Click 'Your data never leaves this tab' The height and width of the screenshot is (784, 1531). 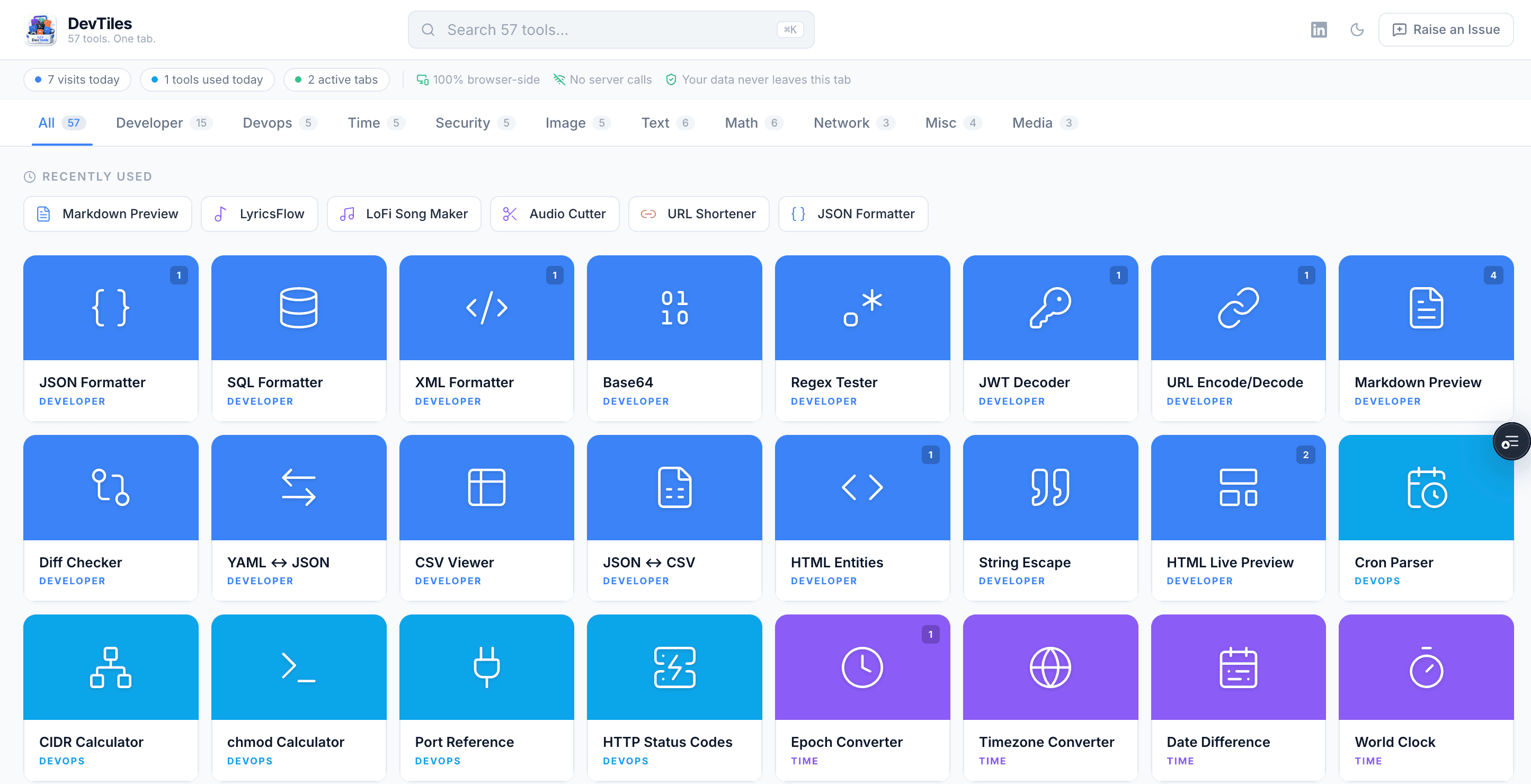(x=758, y=79)
